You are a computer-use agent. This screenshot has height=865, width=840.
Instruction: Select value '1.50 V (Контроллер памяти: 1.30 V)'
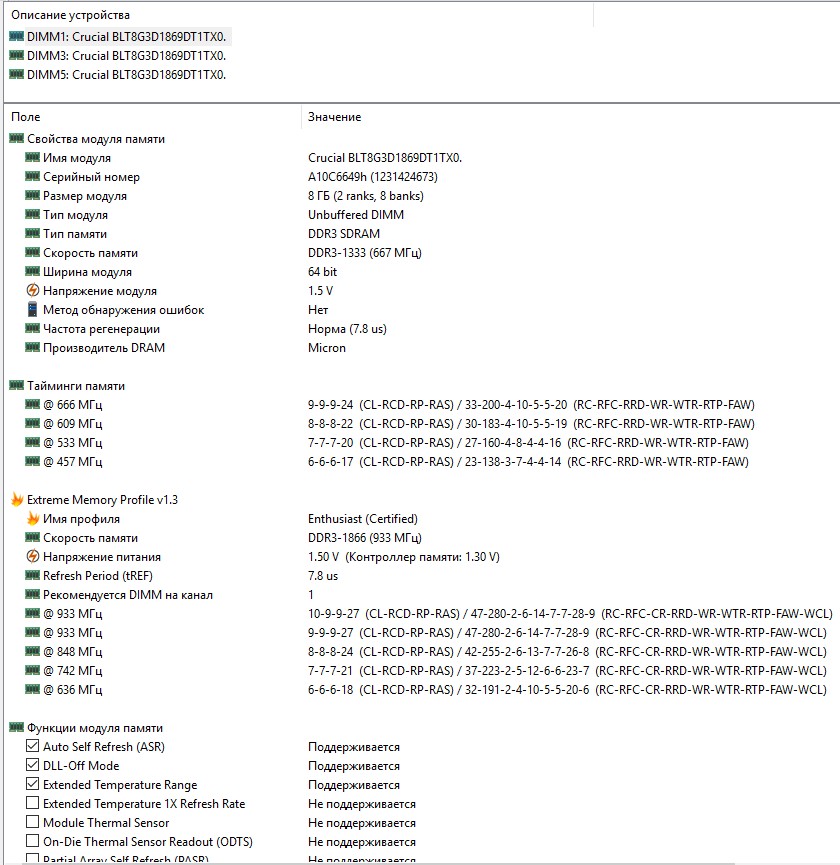tap(403, 557)
